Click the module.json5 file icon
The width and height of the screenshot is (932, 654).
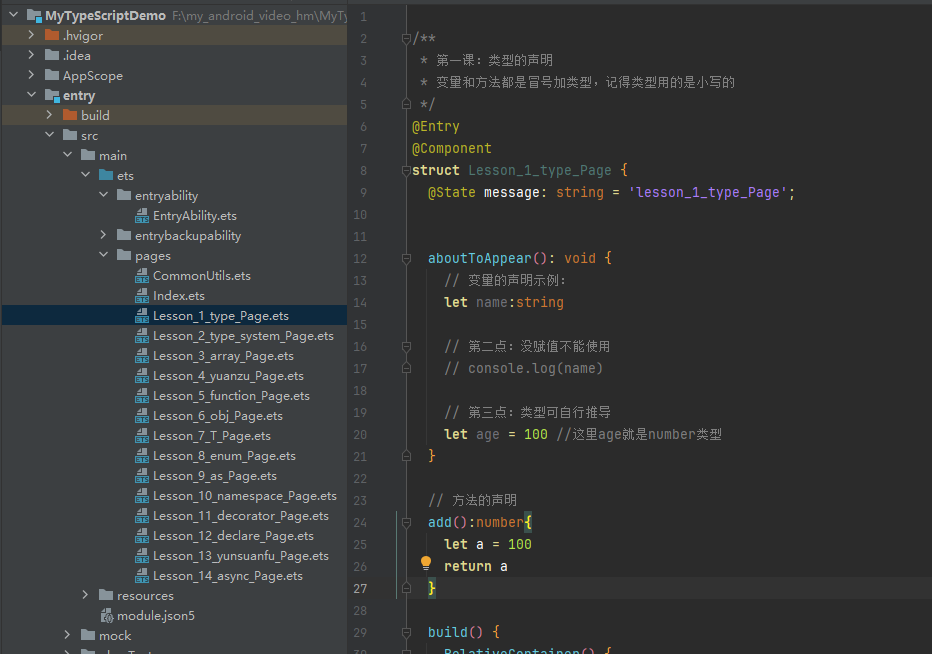106,616
